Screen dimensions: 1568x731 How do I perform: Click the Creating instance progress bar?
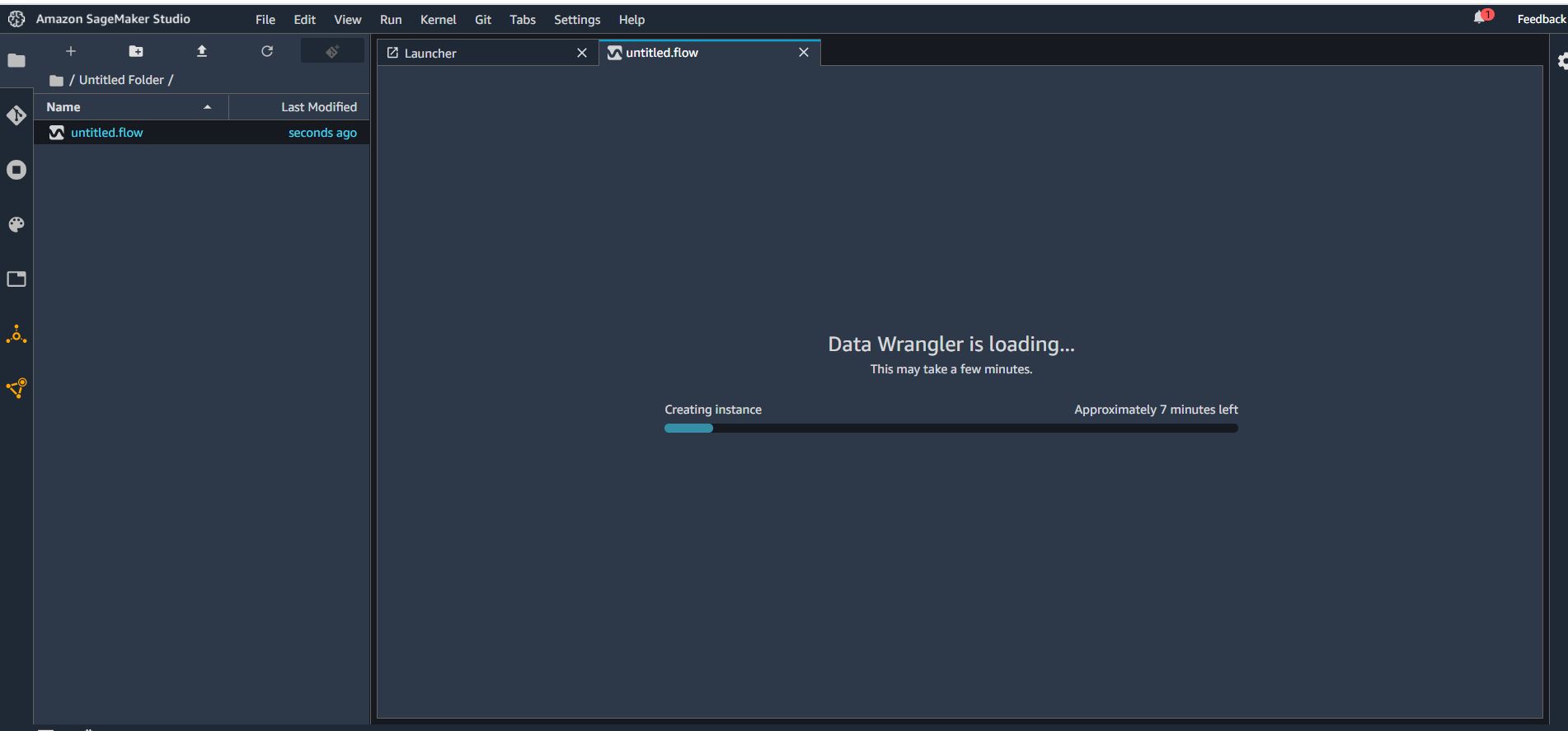[951, 429]
